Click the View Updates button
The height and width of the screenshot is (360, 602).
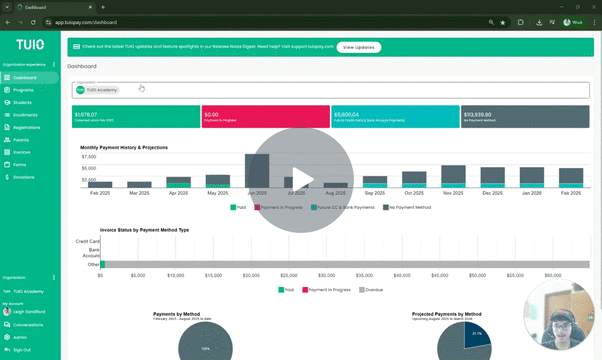coord(359,47)
